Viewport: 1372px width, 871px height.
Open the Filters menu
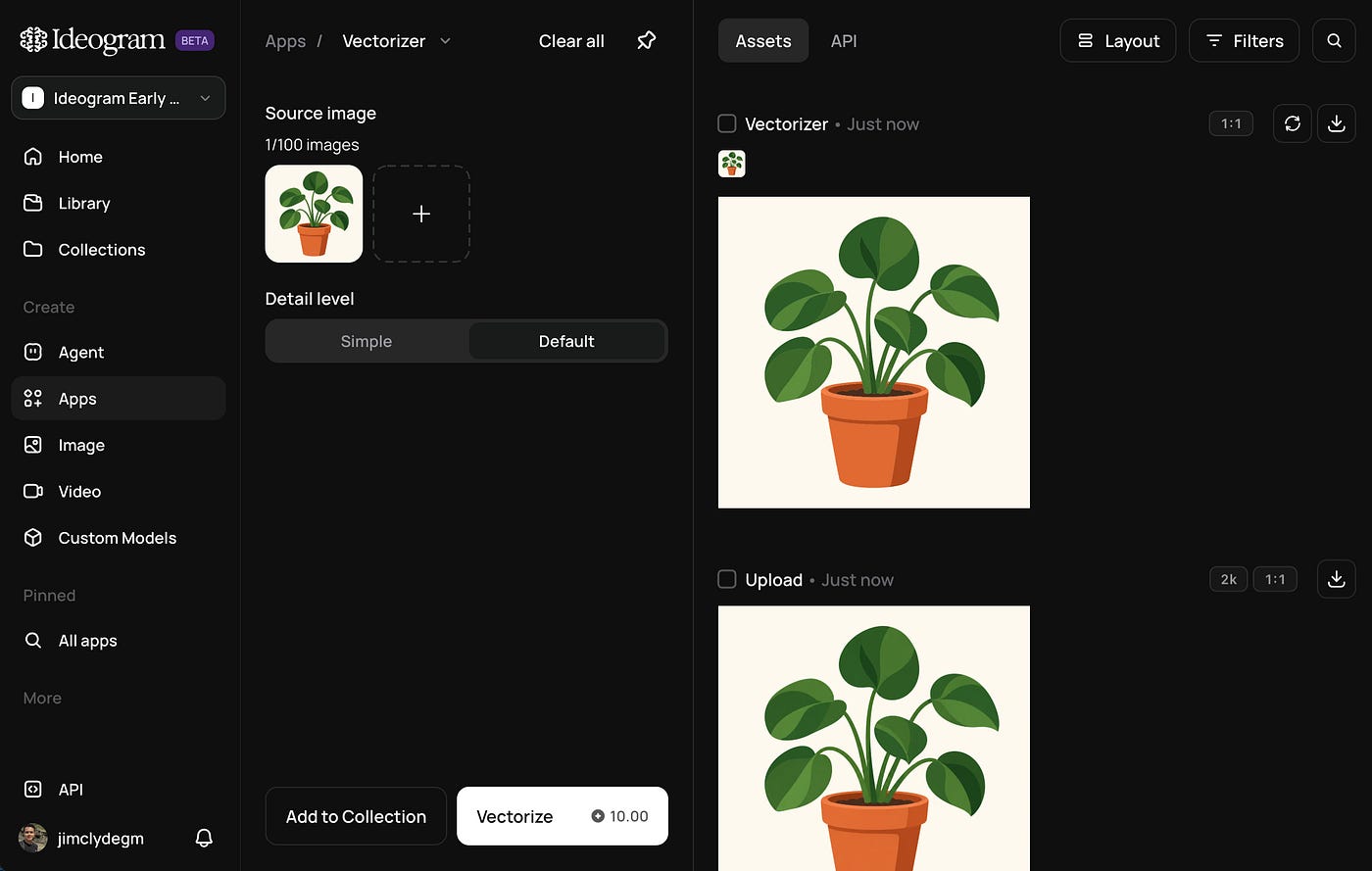[x=1244, y=40]
